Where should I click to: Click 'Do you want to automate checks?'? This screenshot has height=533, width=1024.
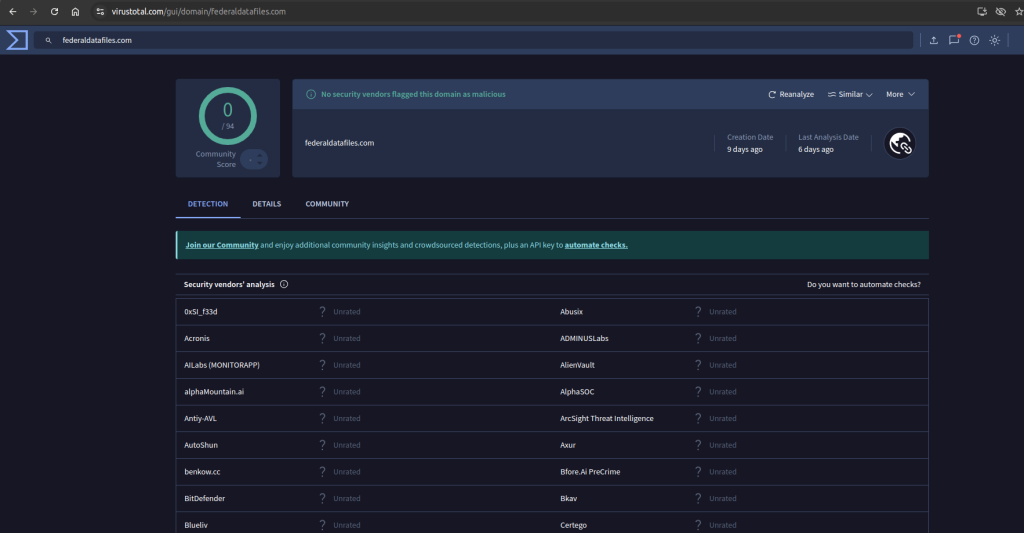coord(863,285)
